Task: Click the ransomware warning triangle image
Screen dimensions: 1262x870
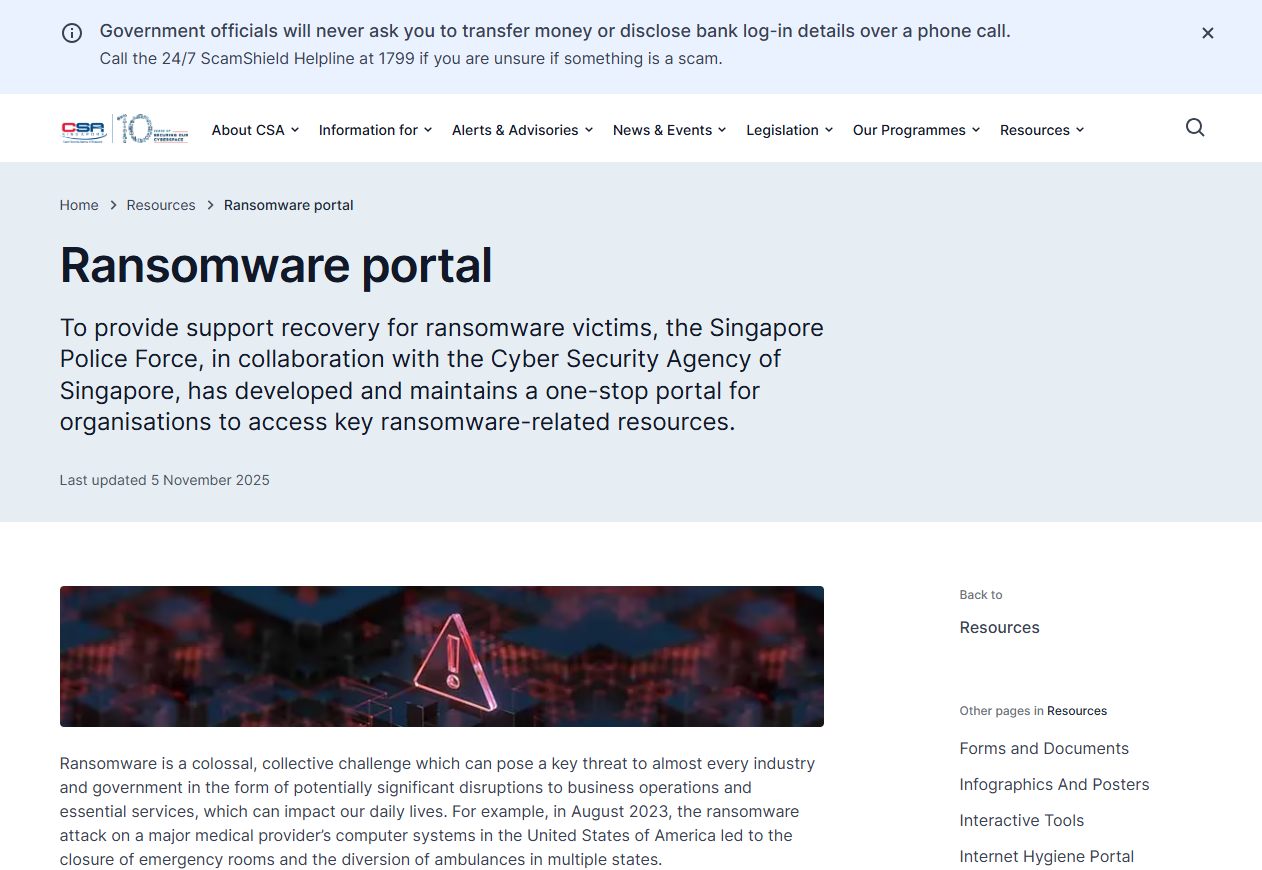Action: pos(441,656)
